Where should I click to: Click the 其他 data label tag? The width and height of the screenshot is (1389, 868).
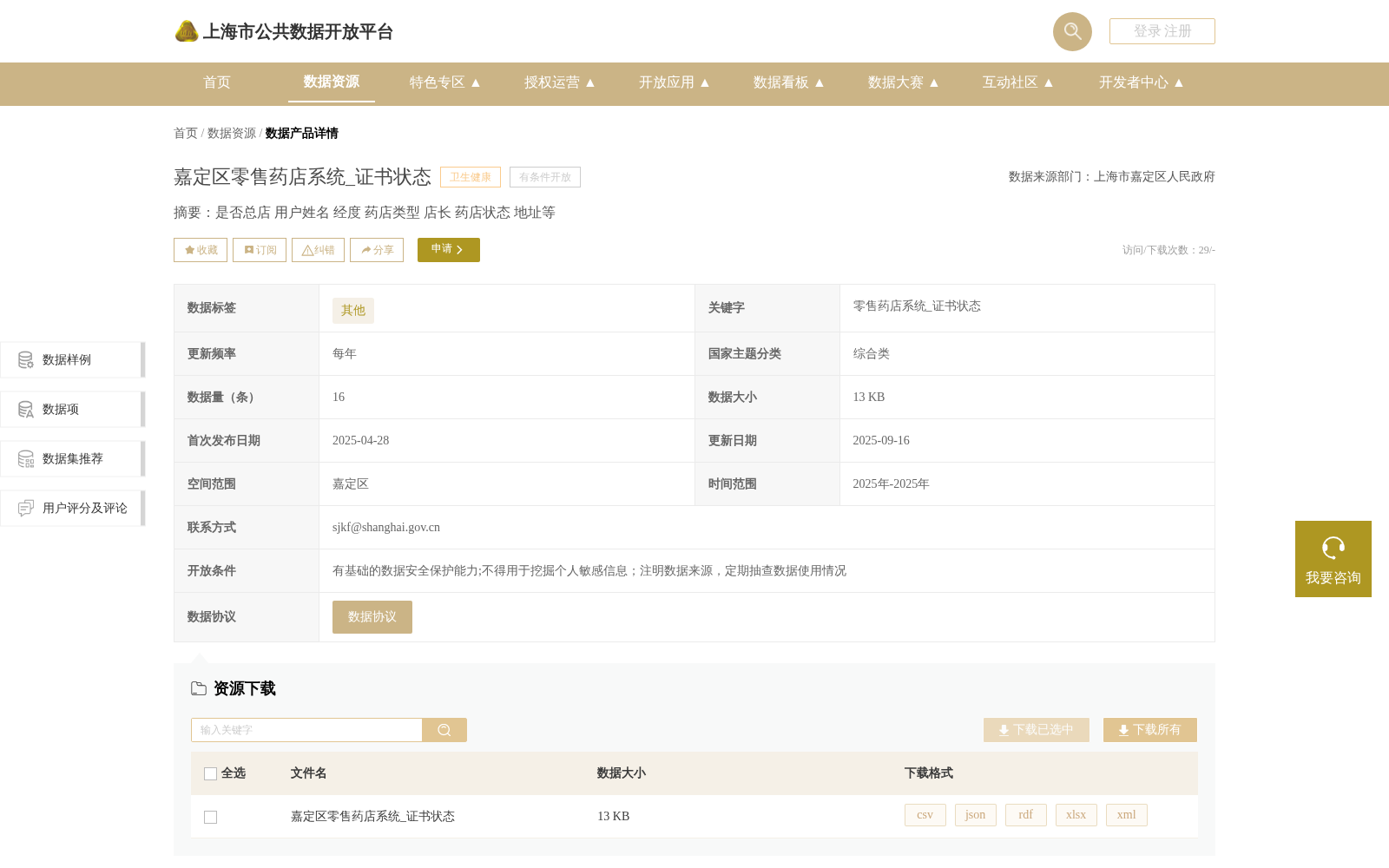[353, 311]
